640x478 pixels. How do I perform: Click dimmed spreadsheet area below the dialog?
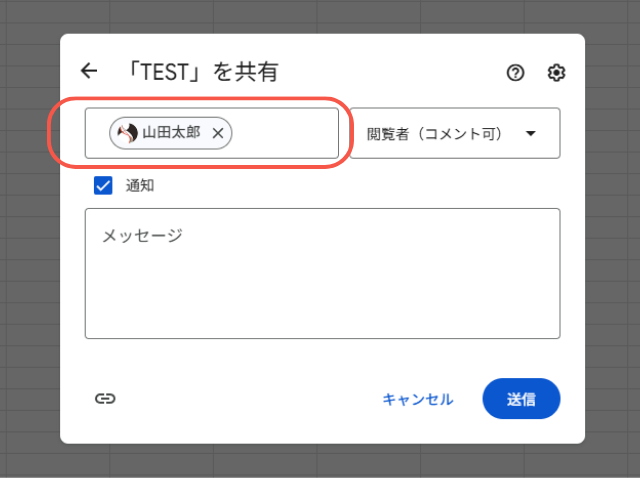(x=320, y=461)
